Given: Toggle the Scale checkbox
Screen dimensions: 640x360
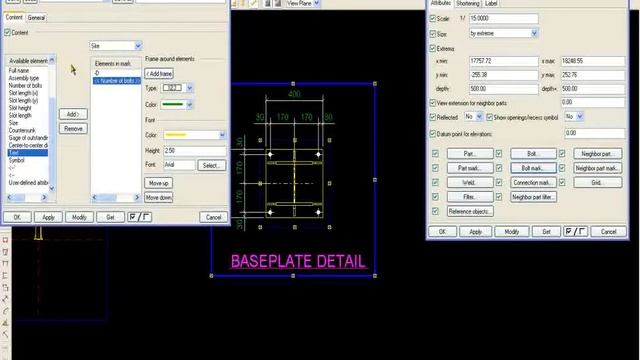Looking at the screenshot, I should coord(433,18).
